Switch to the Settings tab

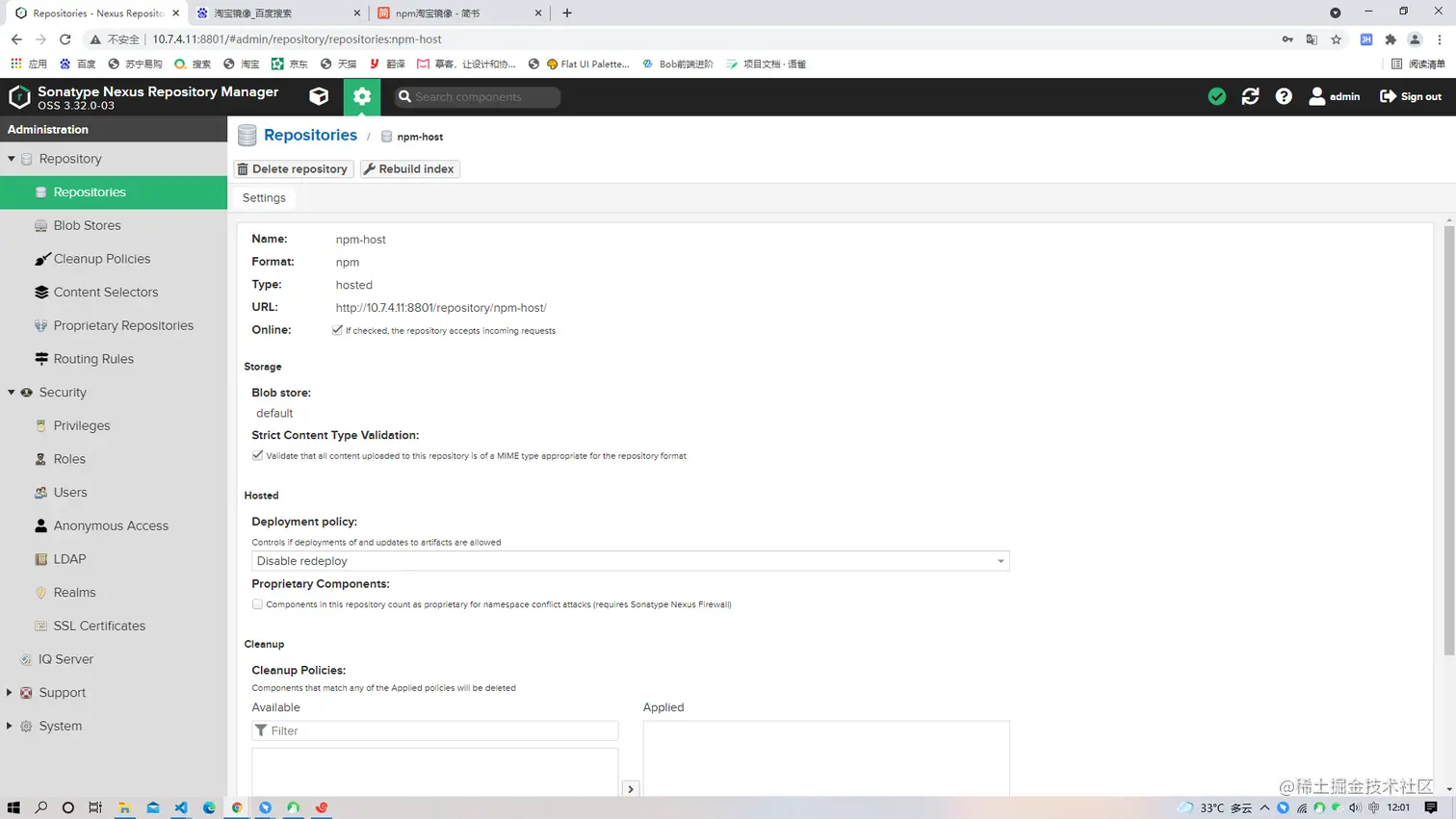click(264, 197)
